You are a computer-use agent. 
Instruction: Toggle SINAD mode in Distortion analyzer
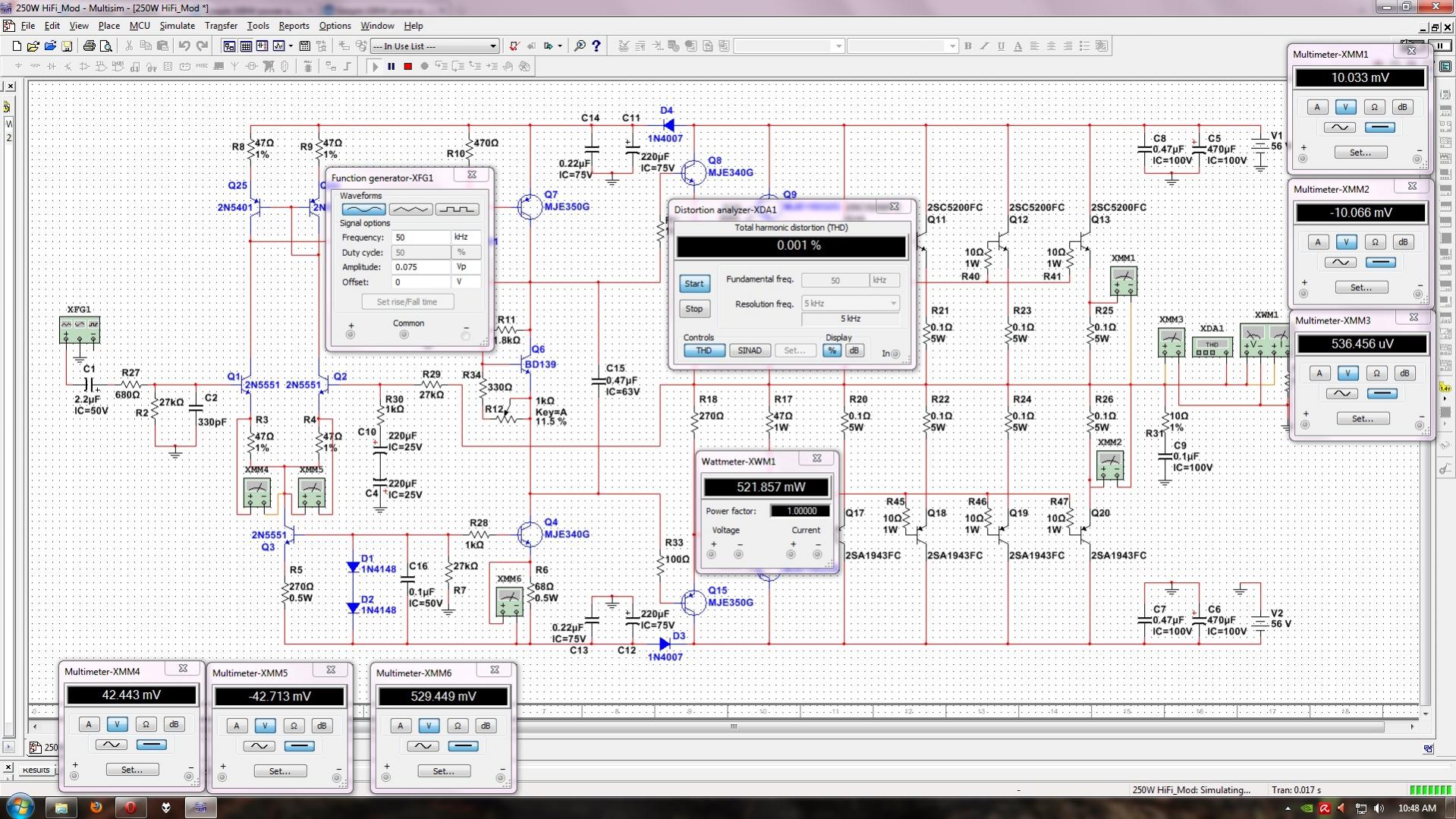click(750, 351)
